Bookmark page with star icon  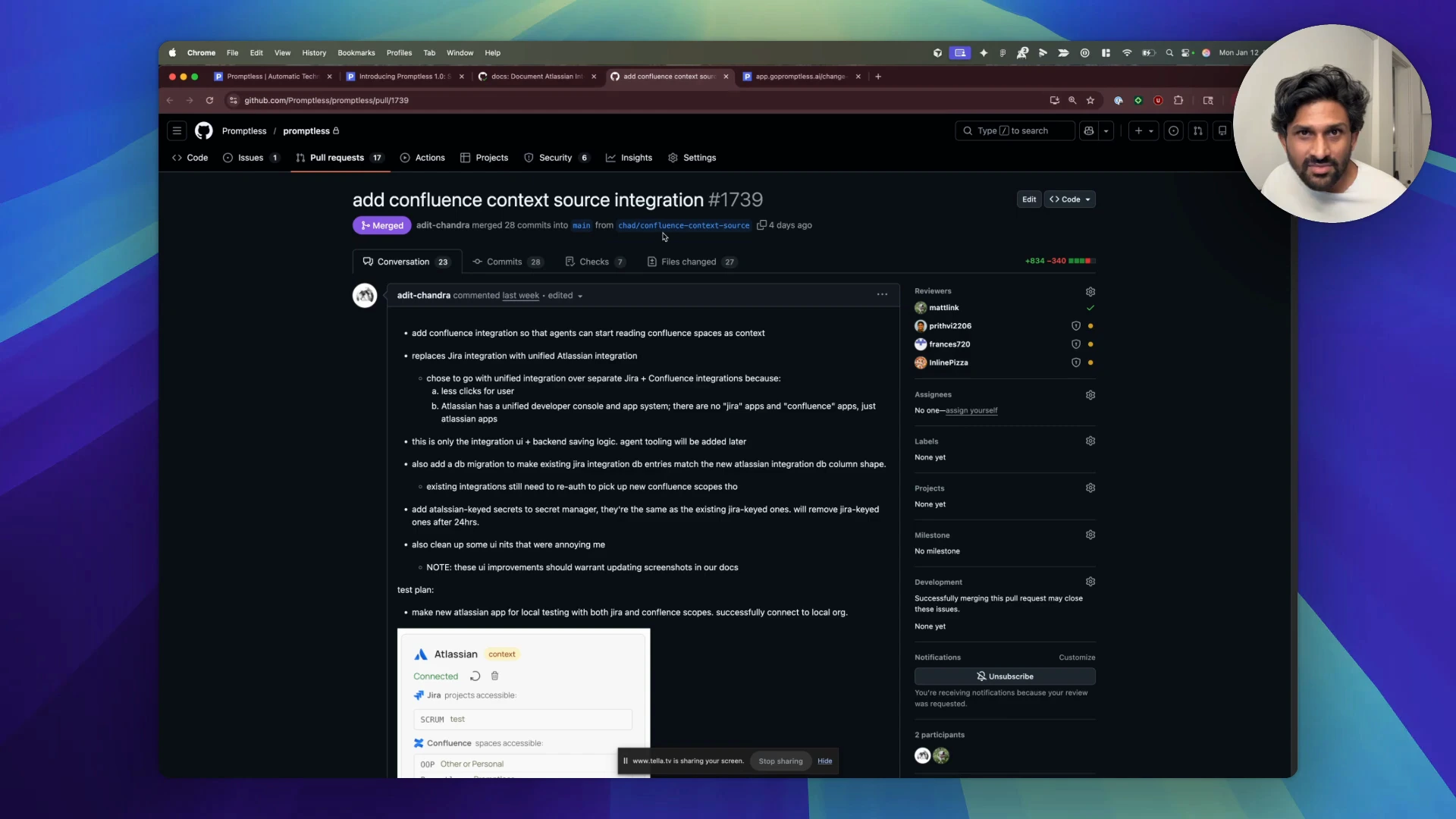click(1090, 100)
